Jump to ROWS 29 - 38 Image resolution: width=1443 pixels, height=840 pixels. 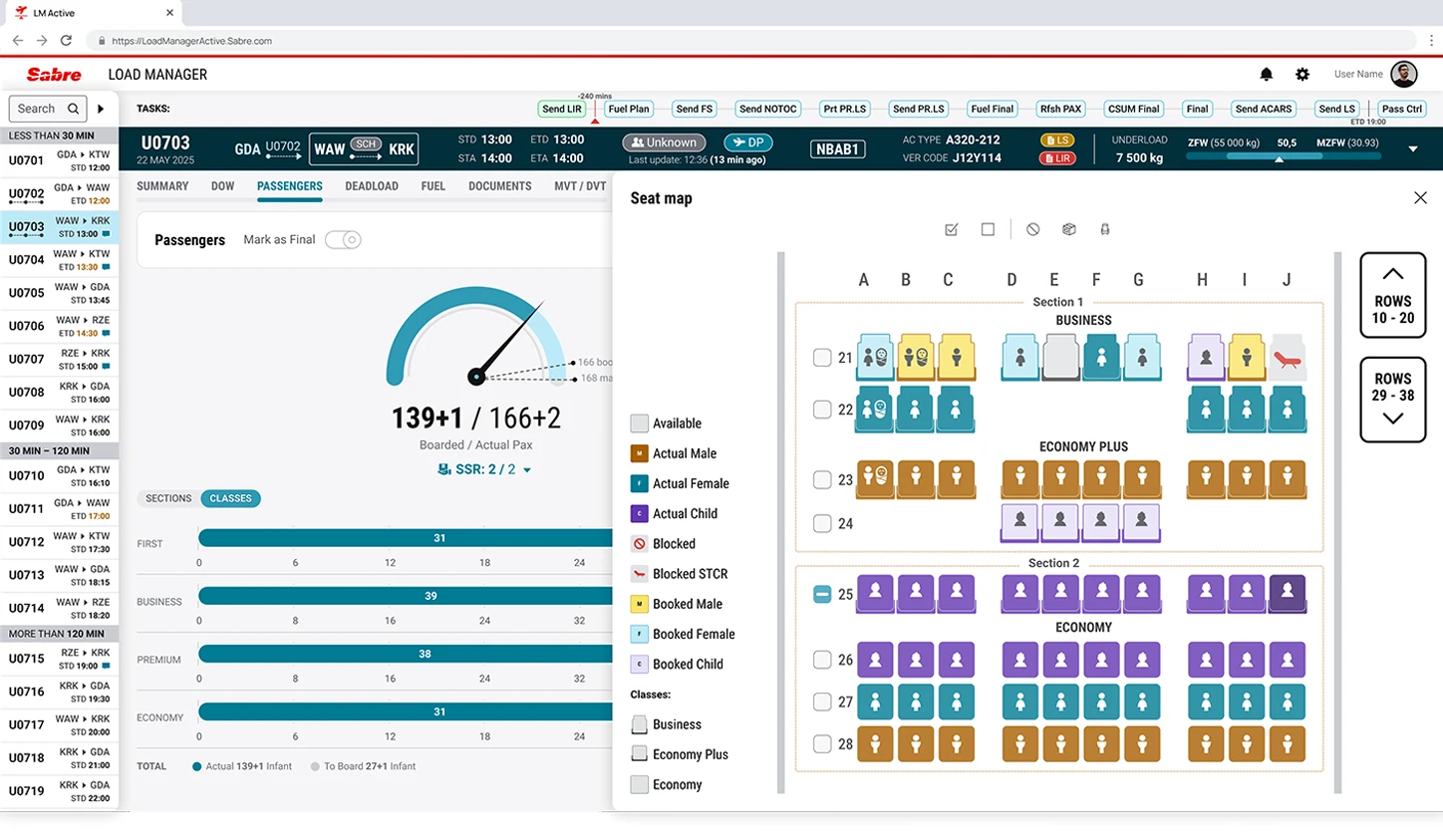pos(1392,399)
